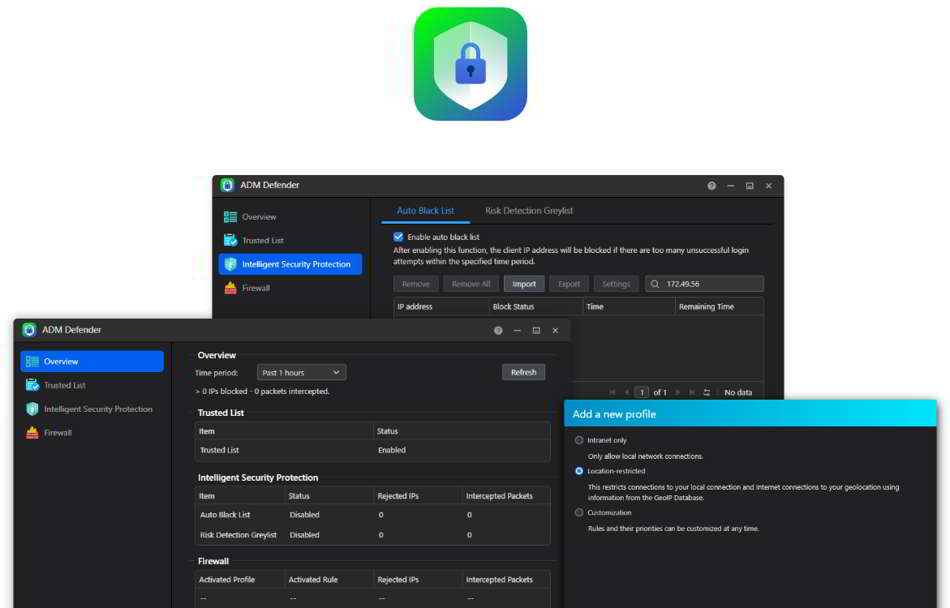
Task: Click the Remove button
Action: (416, 284)
